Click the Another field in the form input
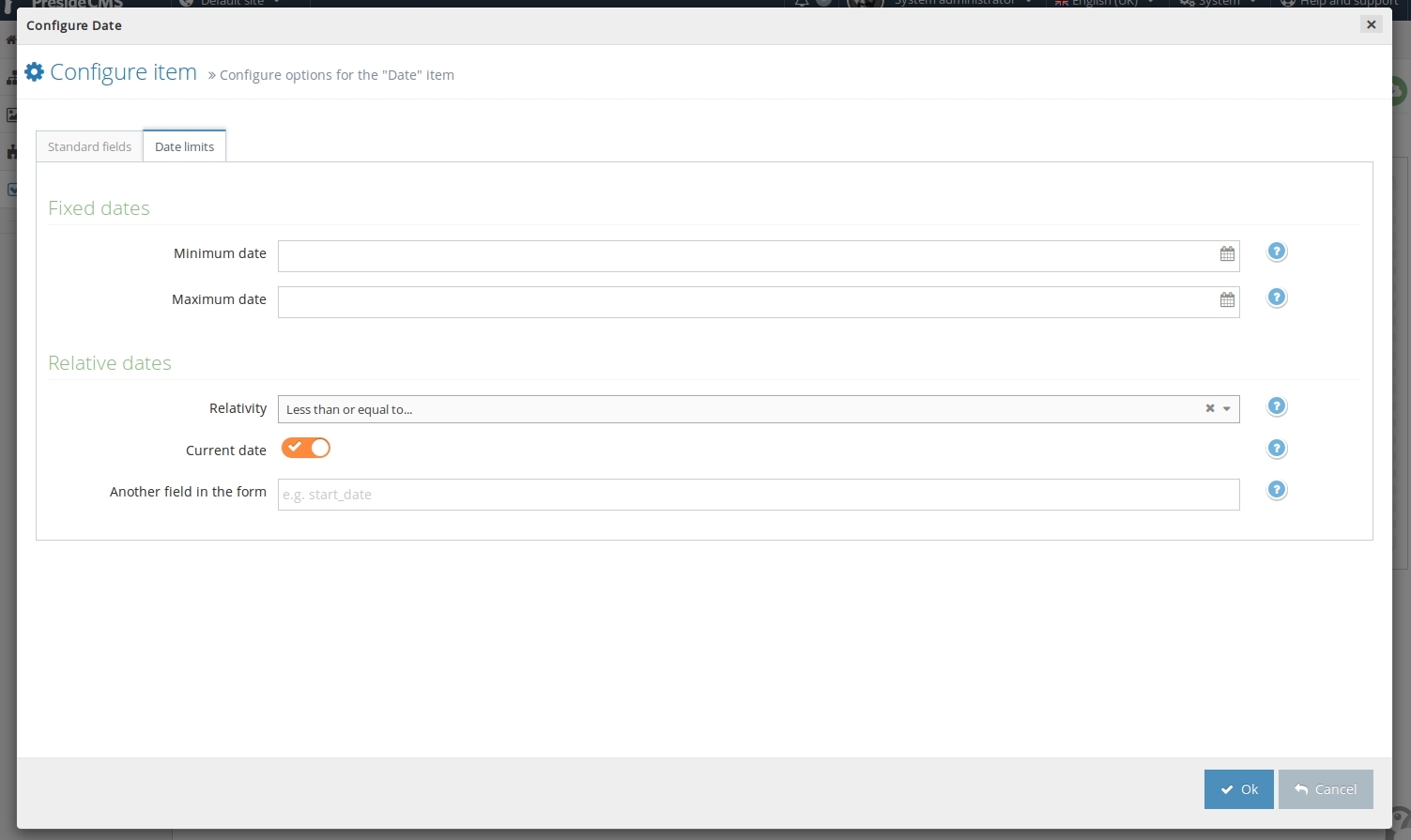The width and height of the screenshot is (1411, 840). 759,495
